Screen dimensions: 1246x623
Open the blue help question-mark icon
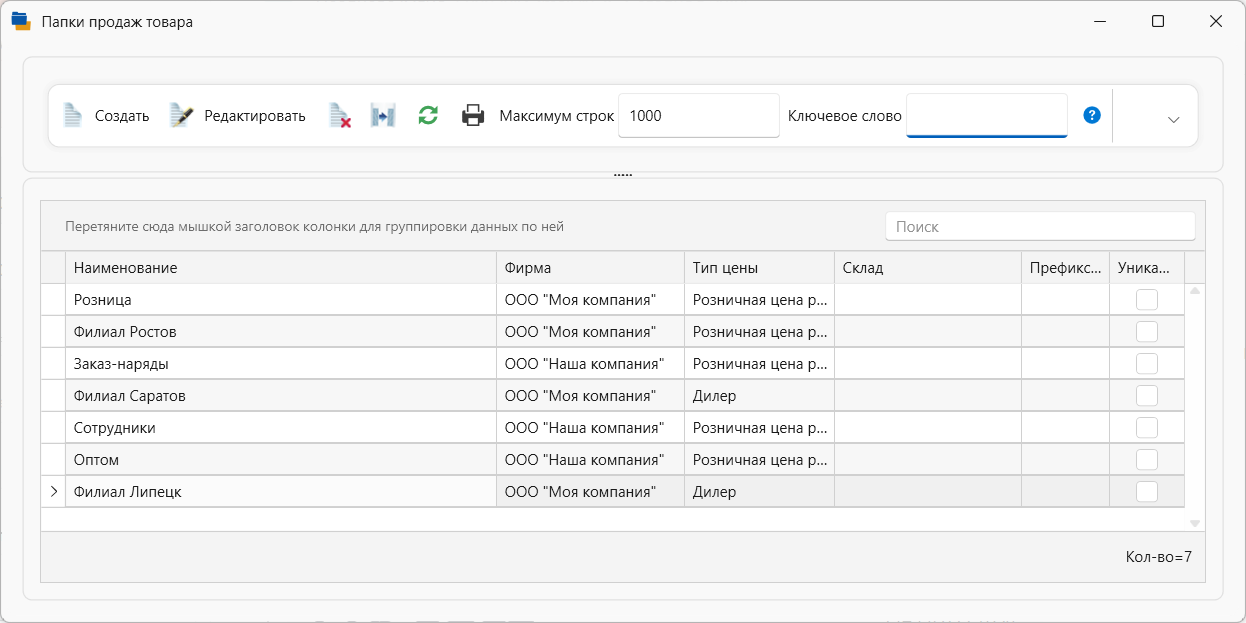tap(1092, 115)
